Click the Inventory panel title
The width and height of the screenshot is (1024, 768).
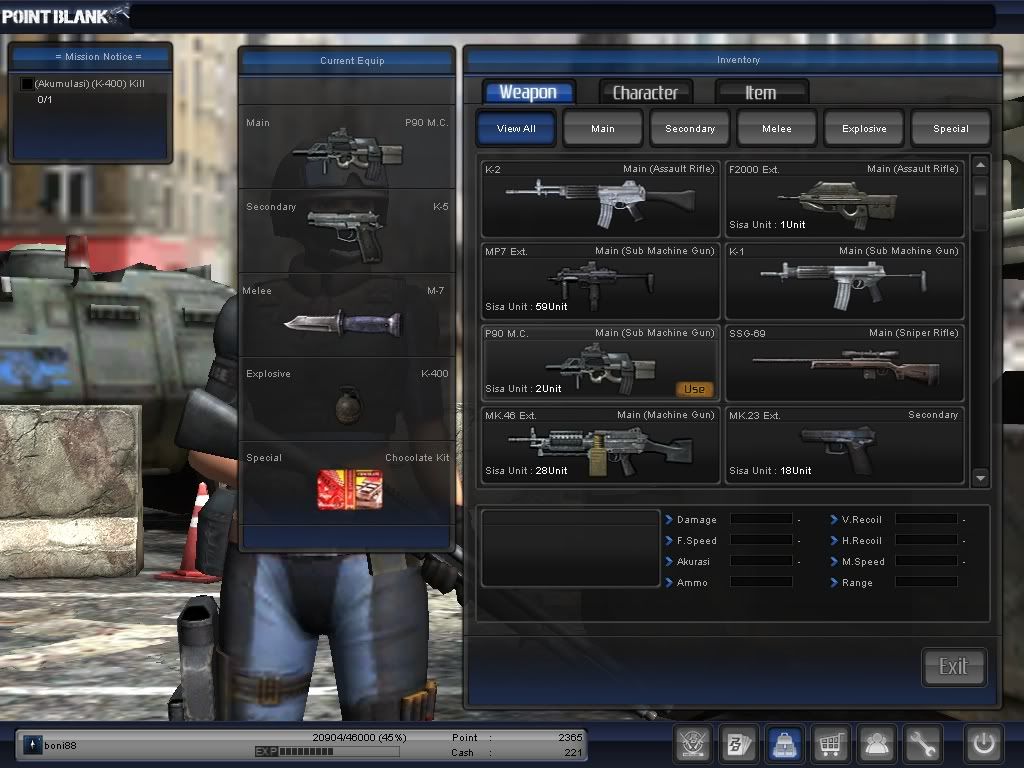[738, 59]
